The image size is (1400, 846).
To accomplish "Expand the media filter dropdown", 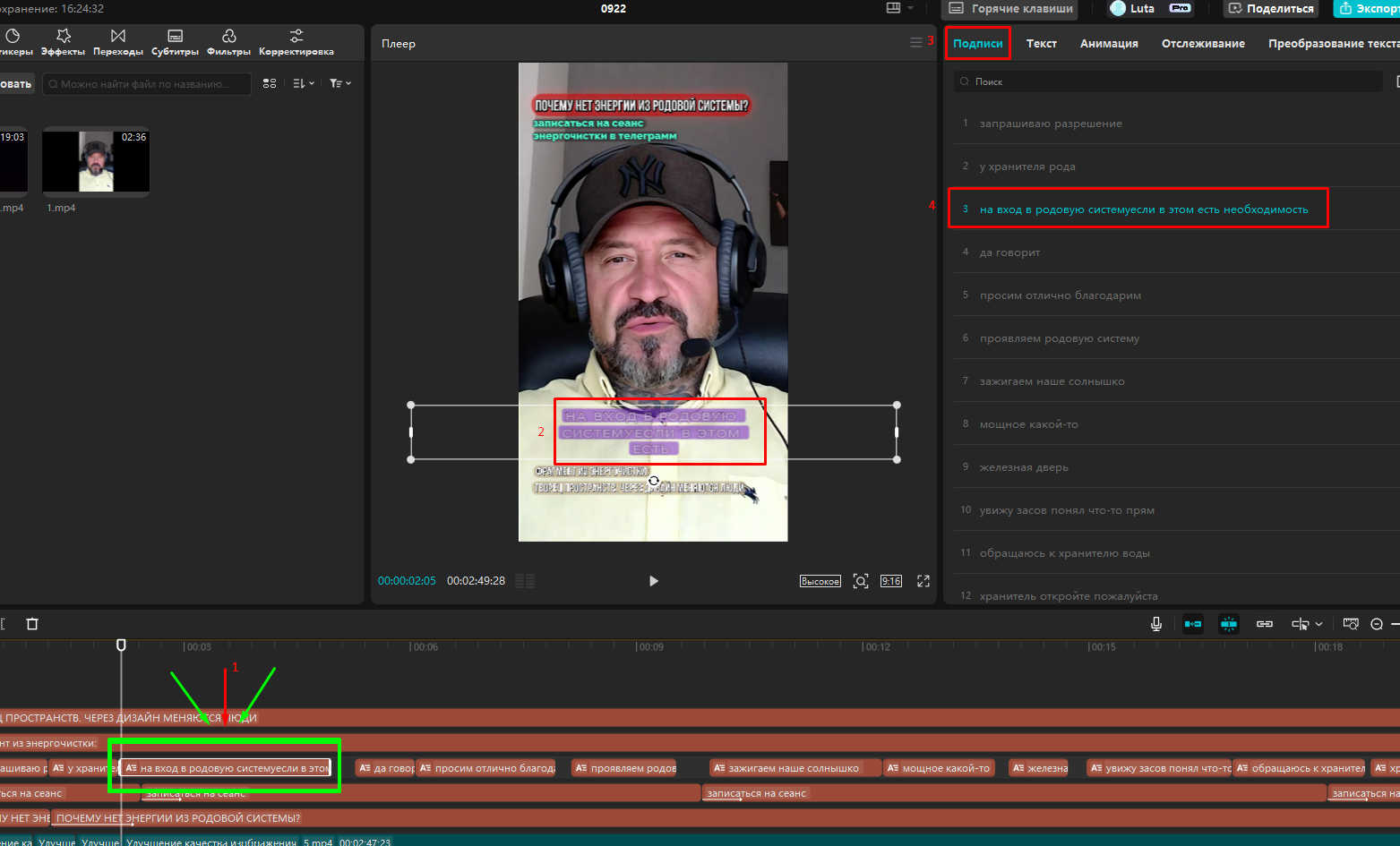I will tap(340, 83).
